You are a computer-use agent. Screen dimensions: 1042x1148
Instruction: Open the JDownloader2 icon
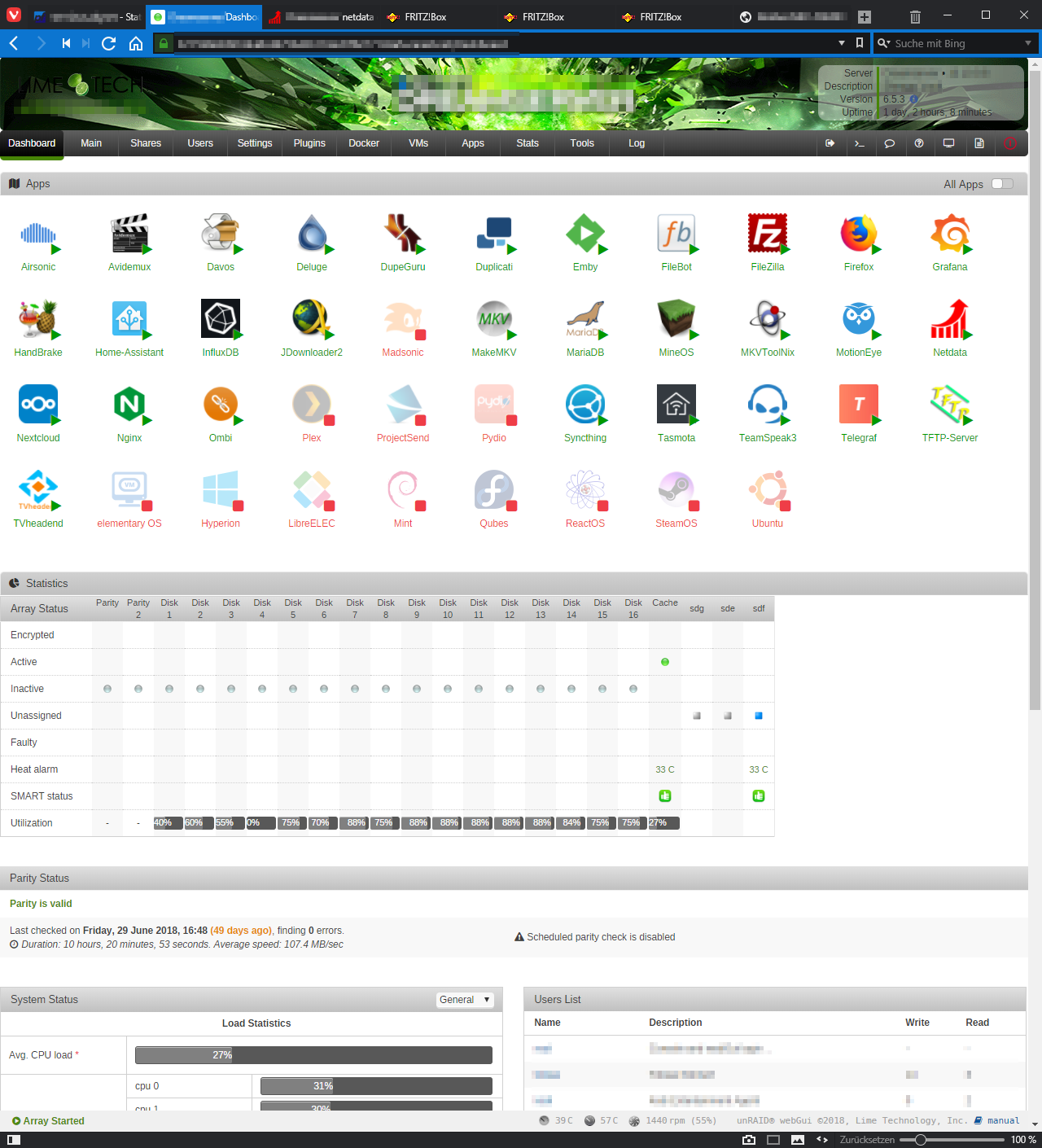click(312, 320)
